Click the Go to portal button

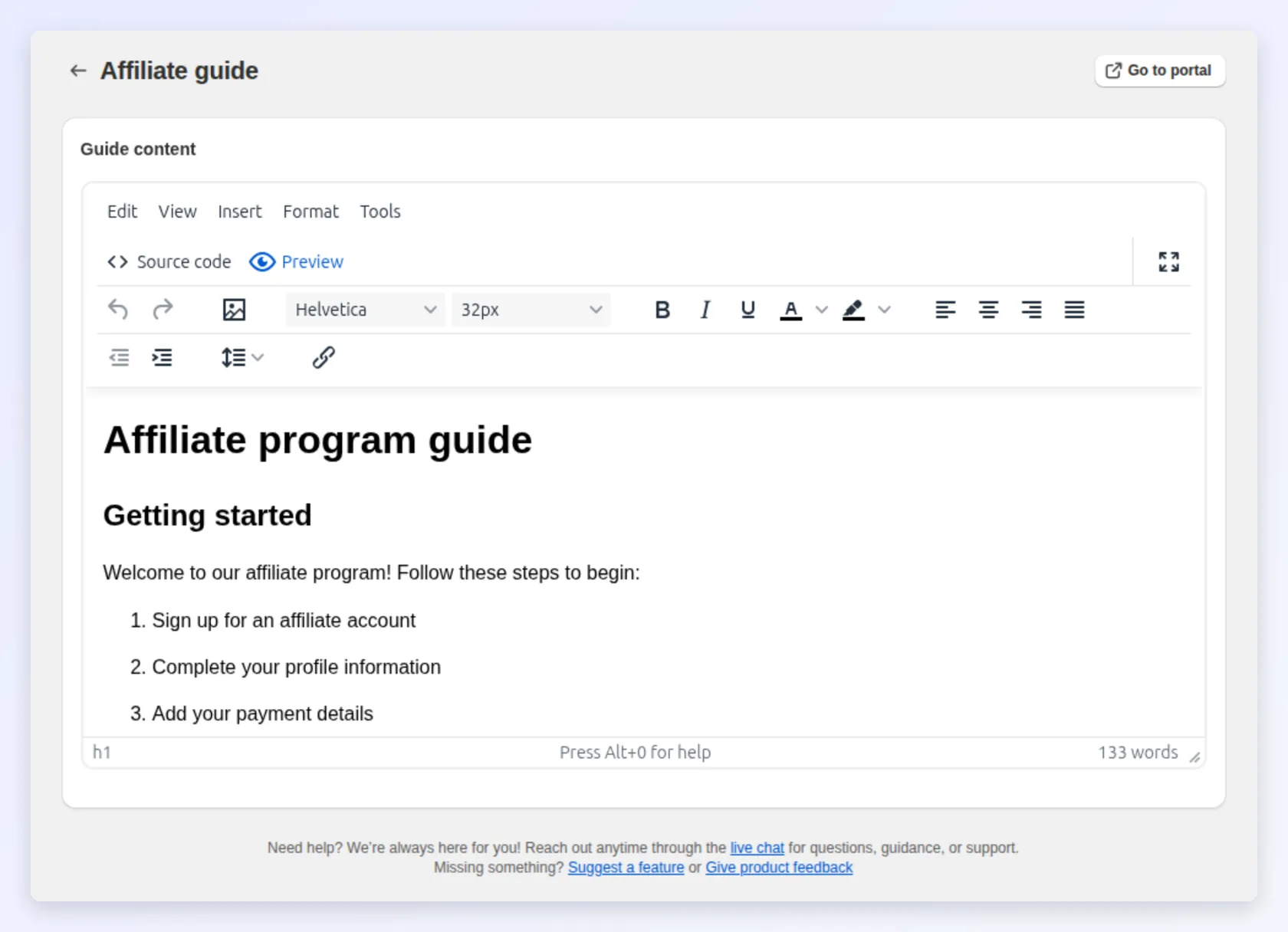point(1159,71)
